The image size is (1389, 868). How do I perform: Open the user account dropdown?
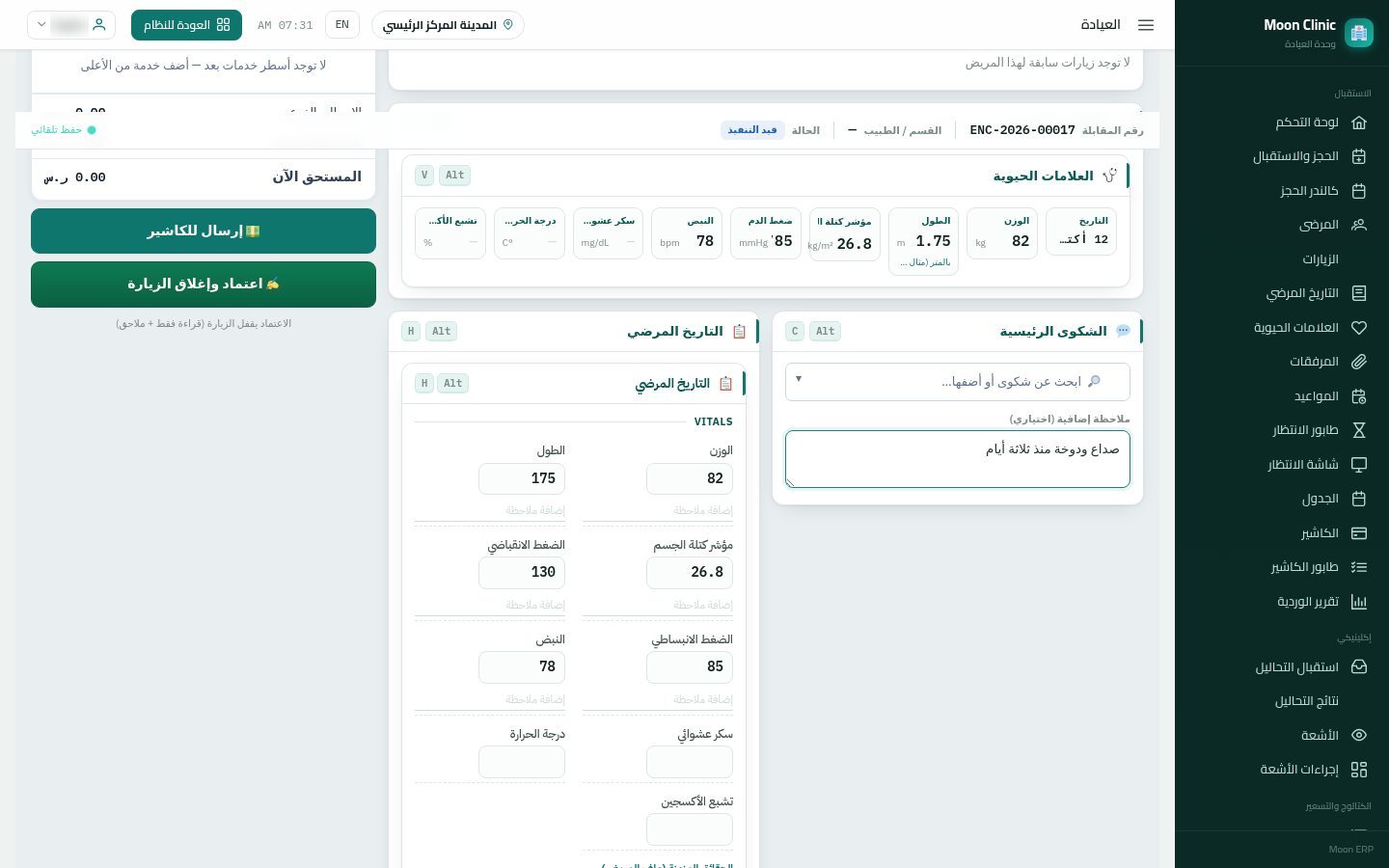tap(71, 25)
